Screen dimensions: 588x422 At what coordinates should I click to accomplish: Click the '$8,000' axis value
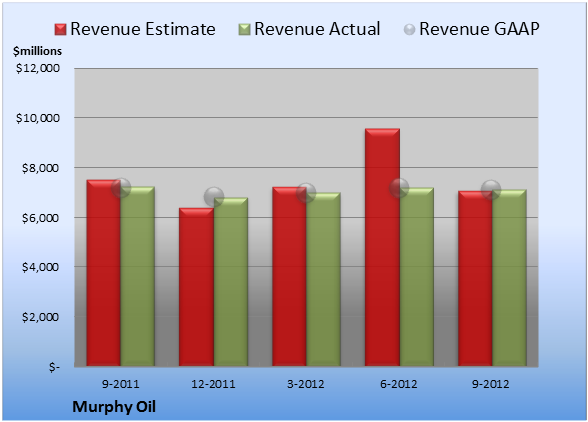click(40, 168)
